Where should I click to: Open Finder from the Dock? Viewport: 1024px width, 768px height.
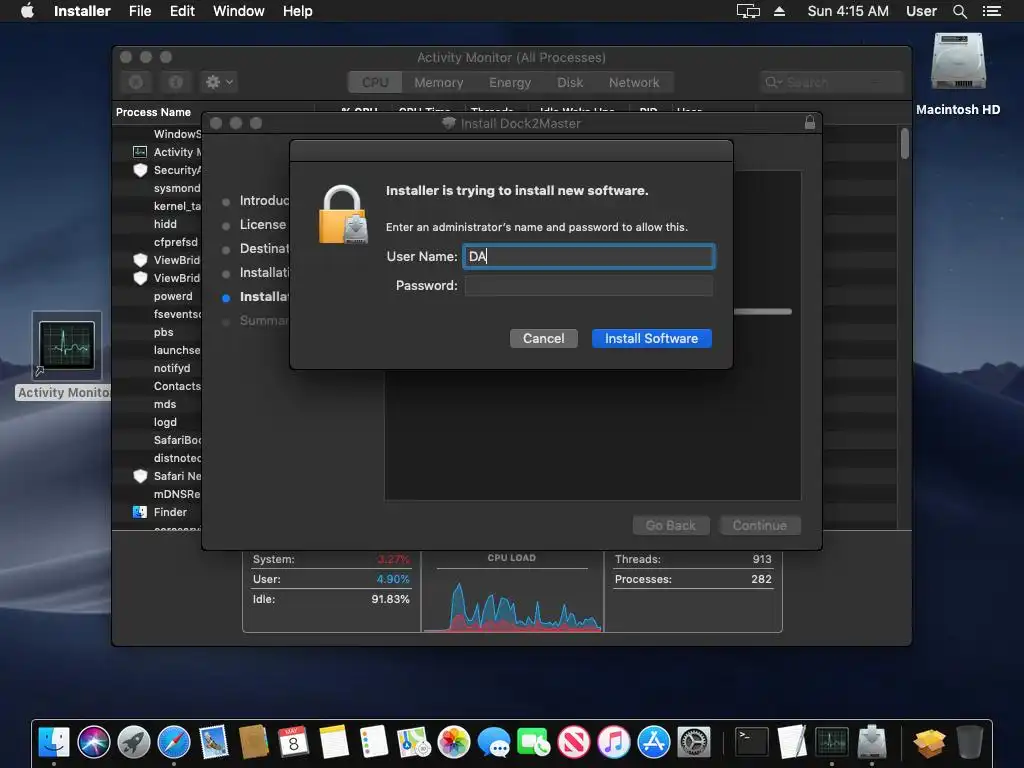click(54, 743)
